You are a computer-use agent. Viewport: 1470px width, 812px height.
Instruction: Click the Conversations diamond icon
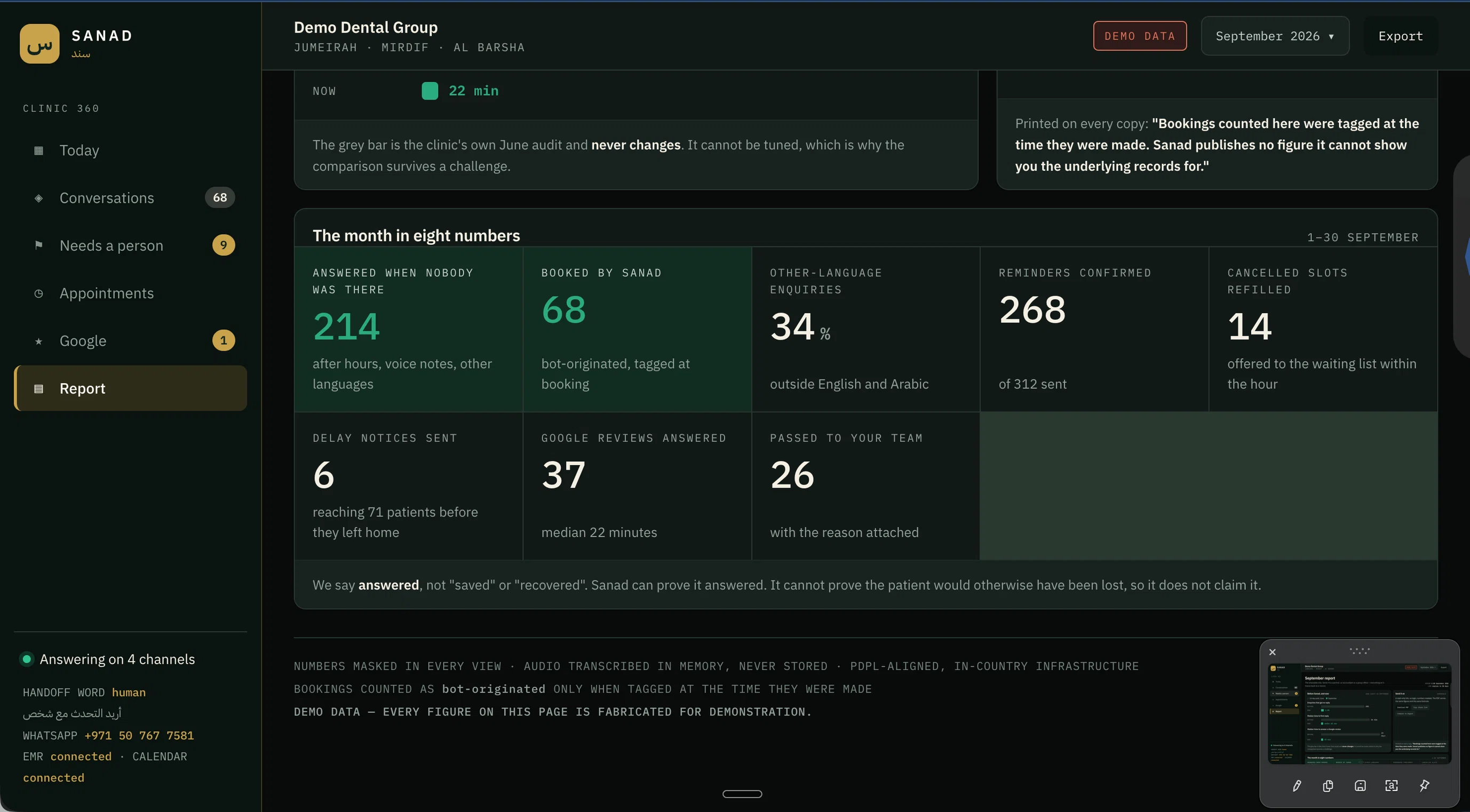[39, 198]
